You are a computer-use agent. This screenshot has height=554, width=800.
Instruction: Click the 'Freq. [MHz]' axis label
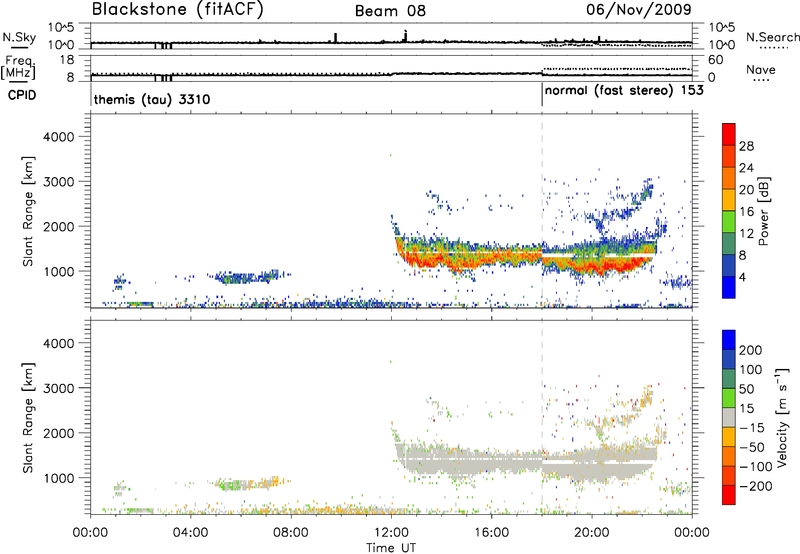click(19, 67)
